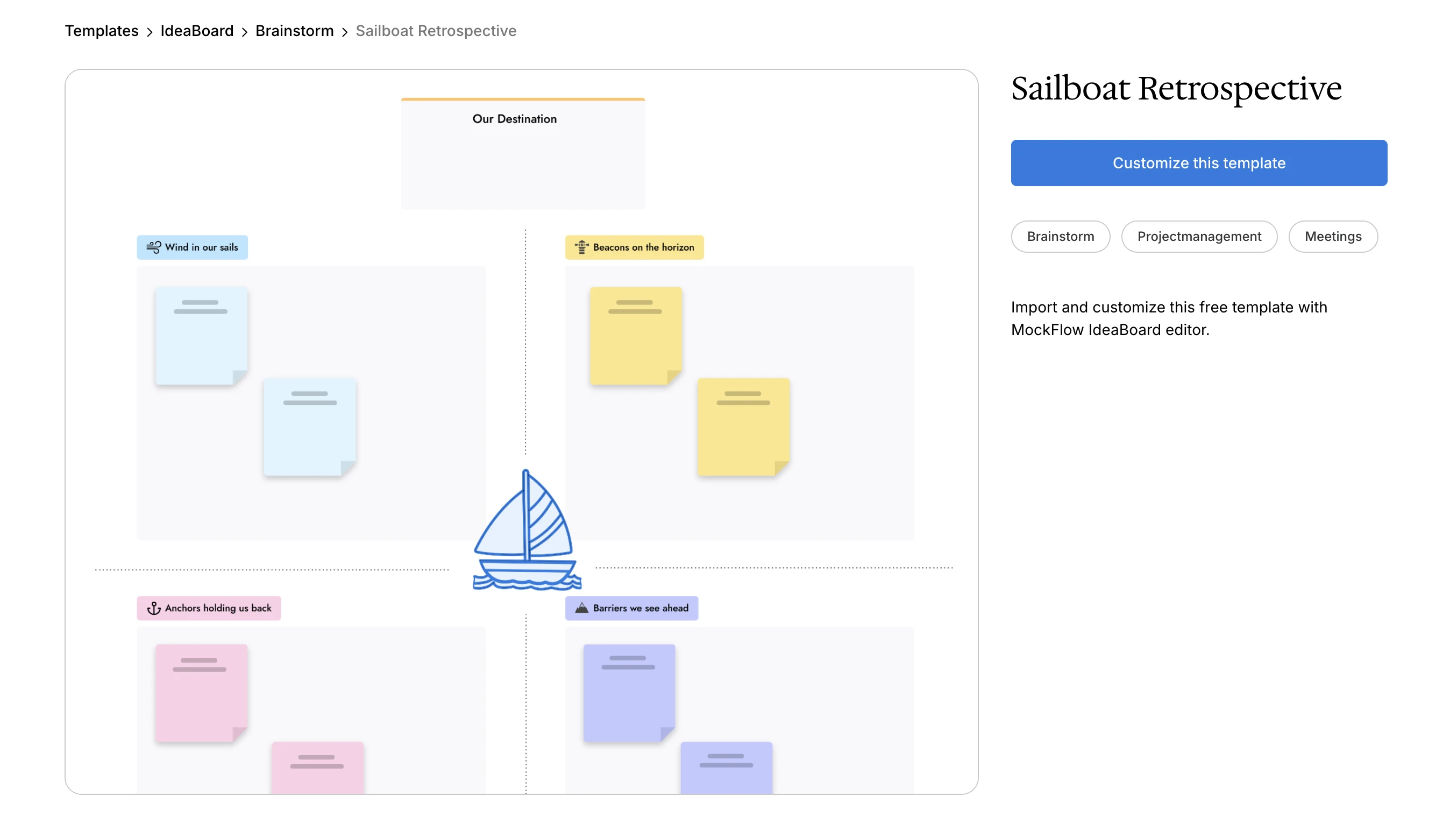This screenshot has height=840, width=1450.
Task: Click the 'Import and customize this free template' description
Action: [x=1169, y=319]
